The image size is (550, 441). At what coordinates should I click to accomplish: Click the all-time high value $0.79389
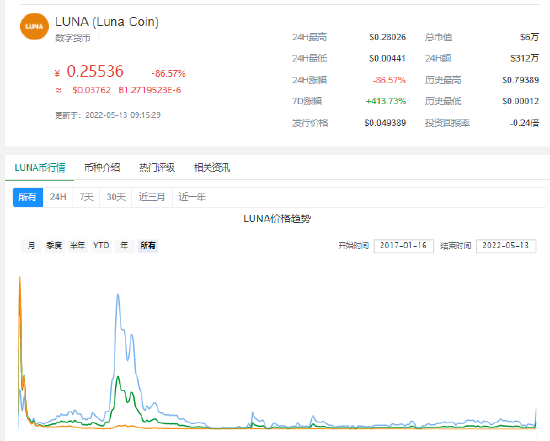tap(521, 80)
